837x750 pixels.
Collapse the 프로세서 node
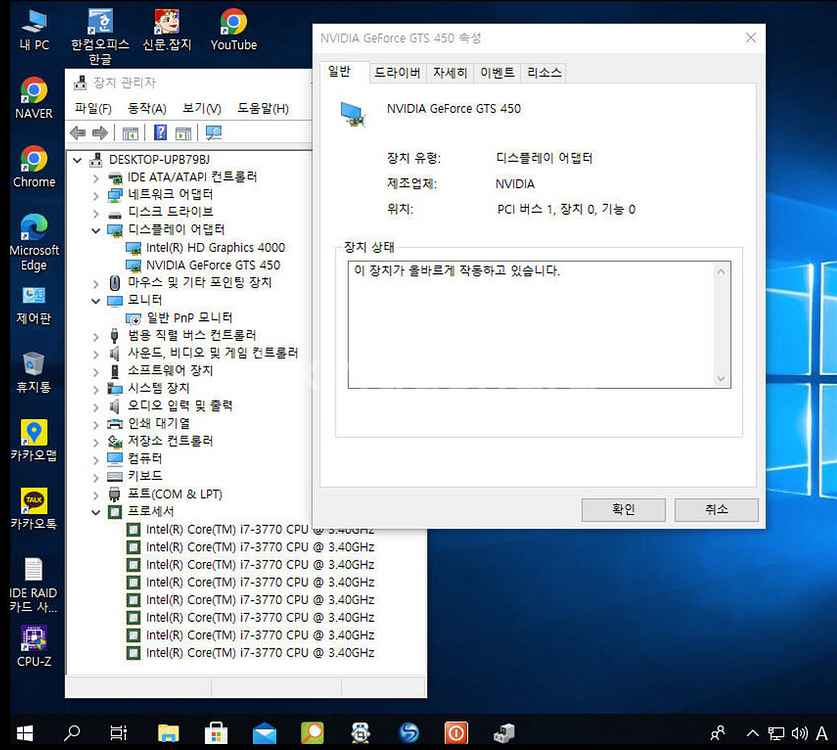click(96, 512)
